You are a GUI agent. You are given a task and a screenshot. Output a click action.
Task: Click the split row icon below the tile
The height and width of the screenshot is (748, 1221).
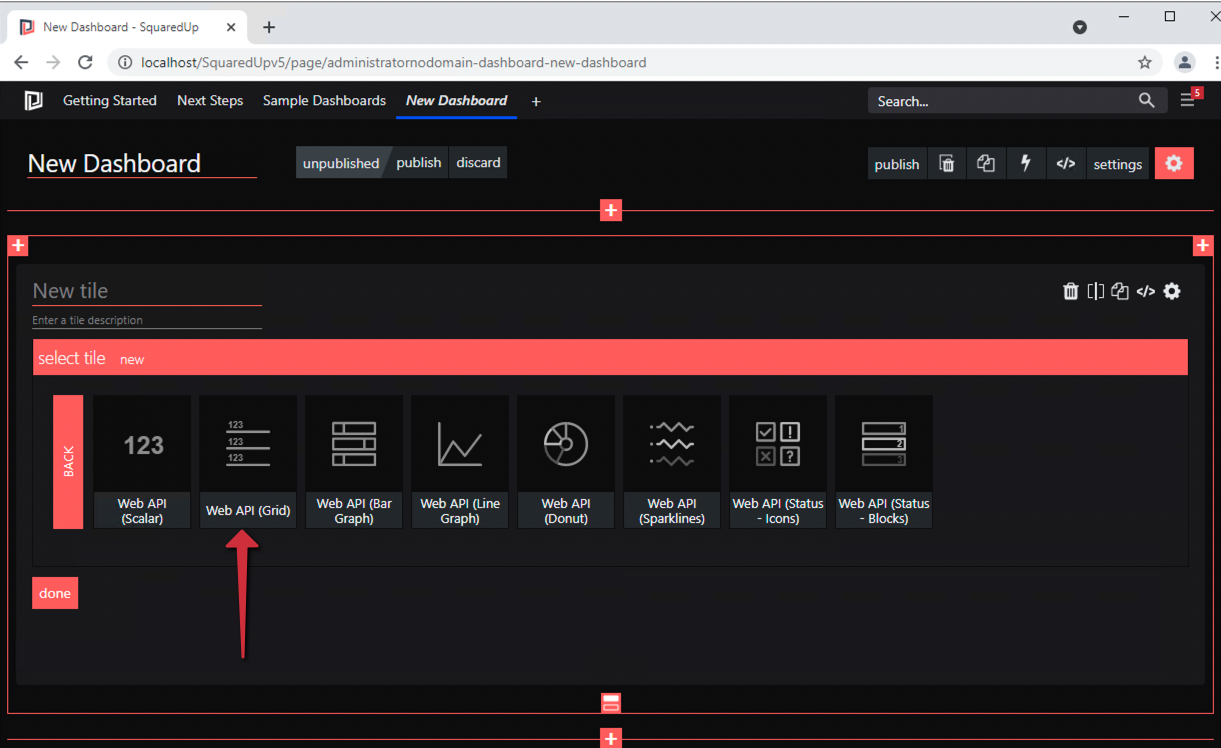point(611,703)
